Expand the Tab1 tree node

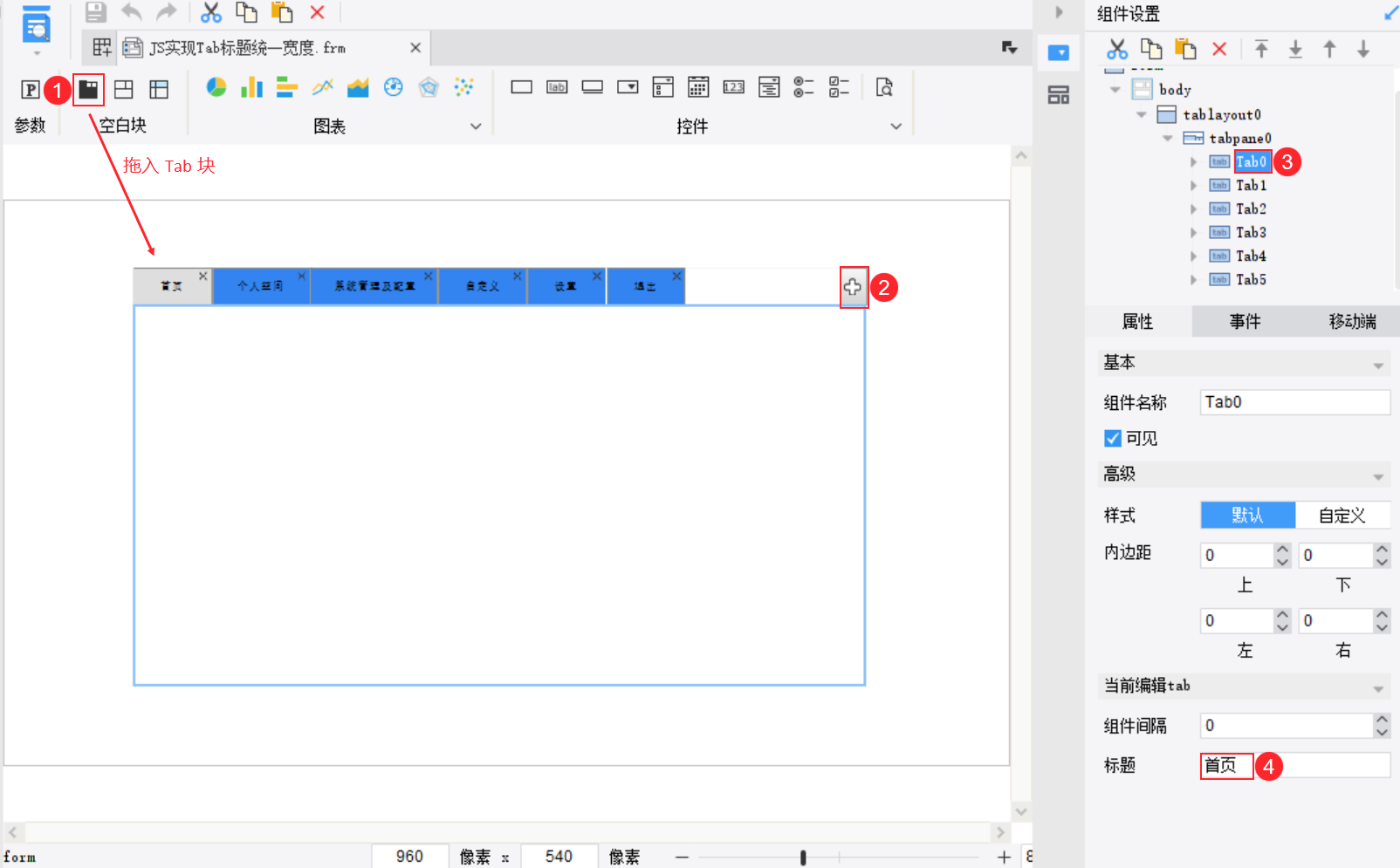click(x=1193, y=185)
